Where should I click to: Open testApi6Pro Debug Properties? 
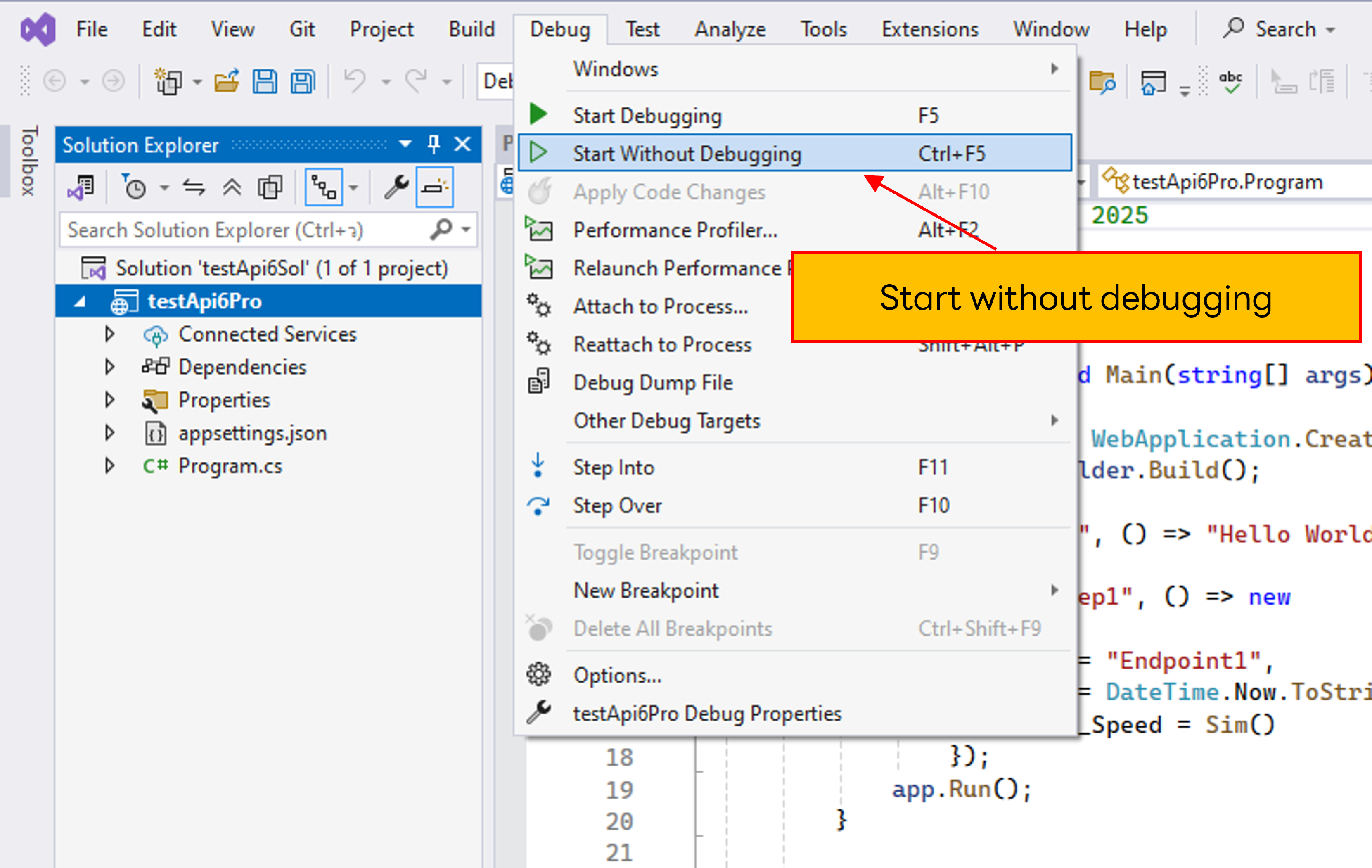(x=706, y=713)
